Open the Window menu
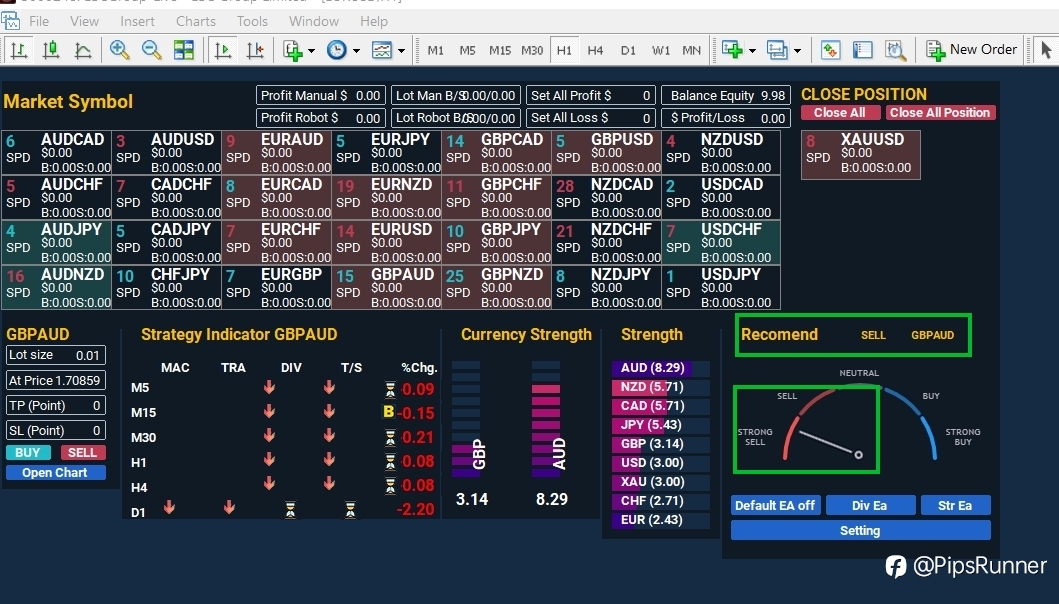This screenshot has height=604, width=1059. click(x=314, y=22)
